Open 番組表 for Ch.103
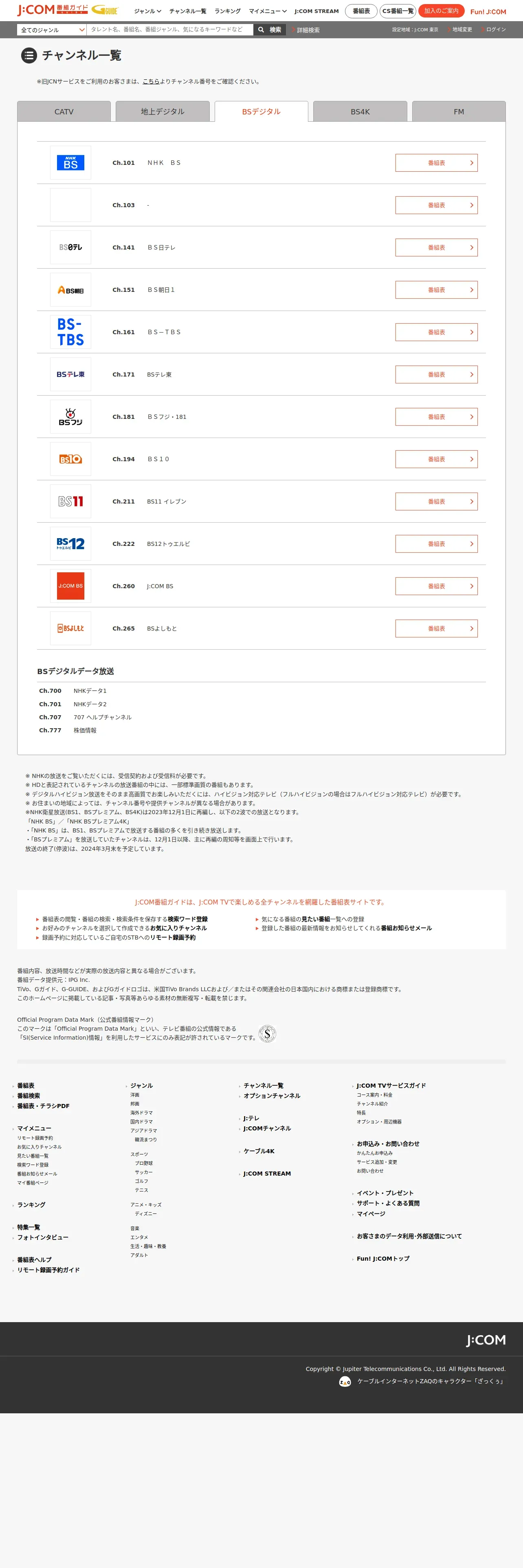Image resolution: width=523 pixels, height=1568 pixels. tap(437, 205)
